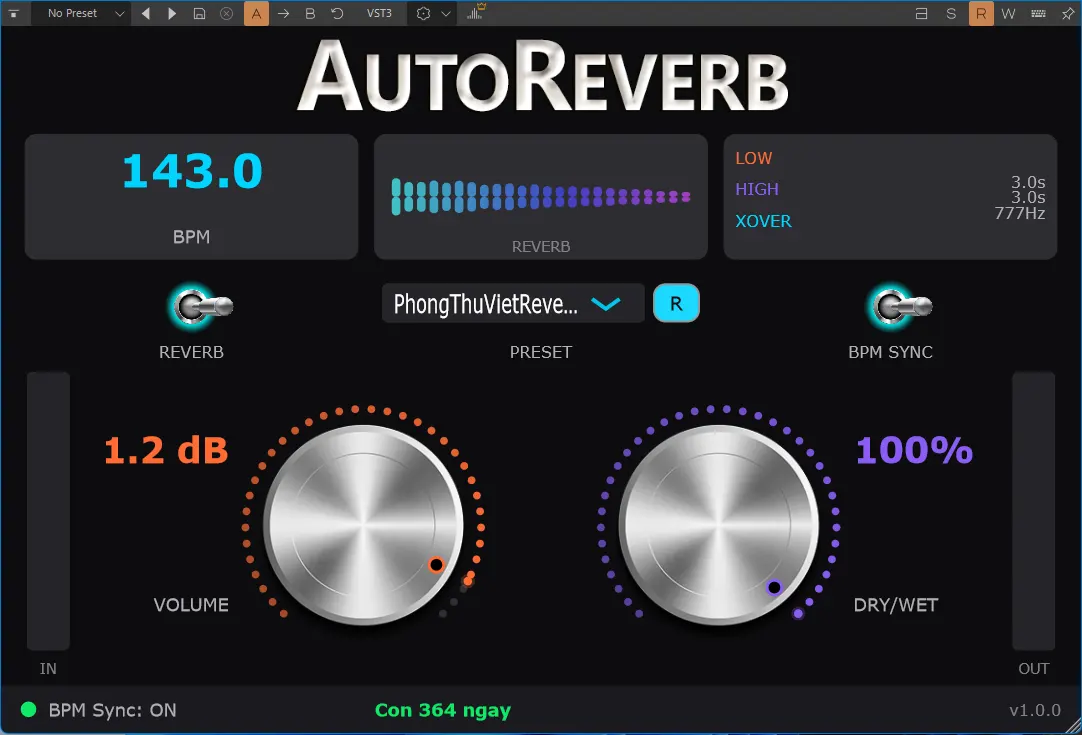Viewport: 1082px width, 735px height.
Task: Click the 143.0 BPM value
Action: click(192, 171)
